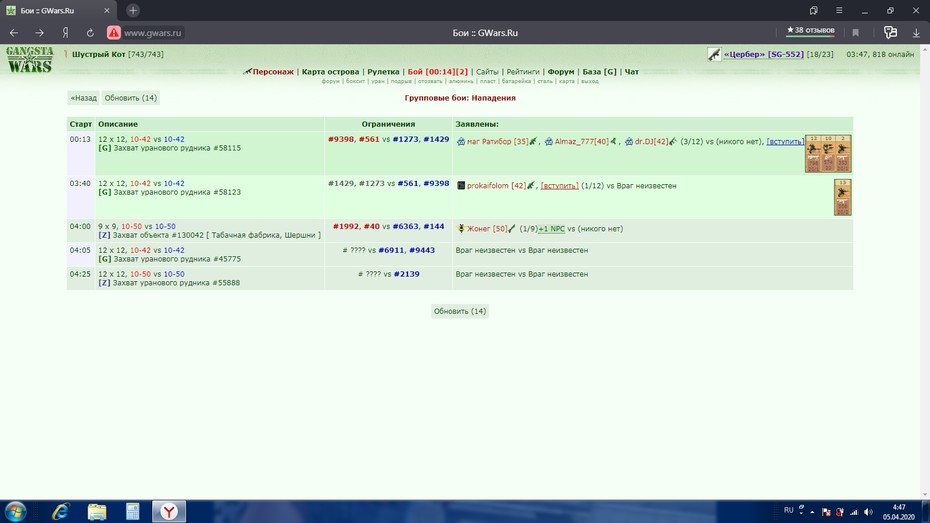
Task: Open dr.DJ[42] player link
Action: point(651,142)
